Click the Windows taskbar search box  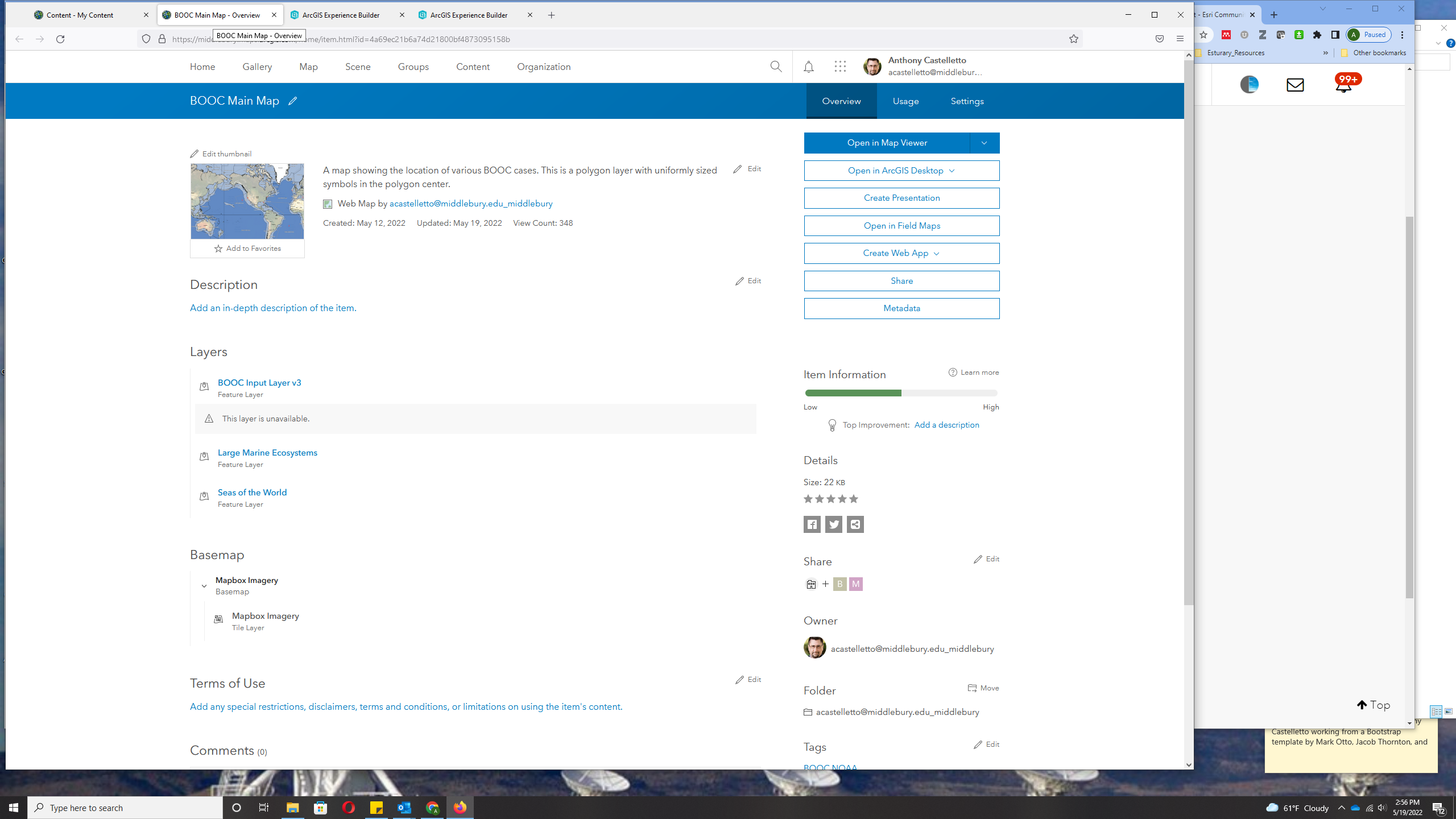[125, 808]
